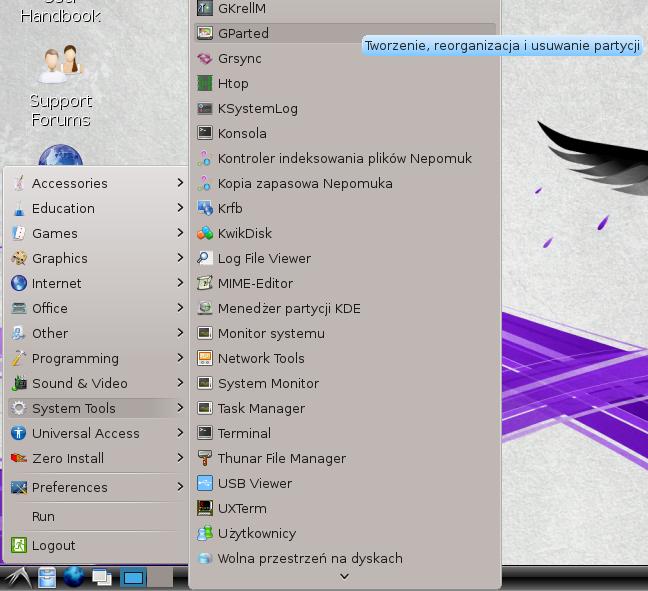648x591 pixels.
Task: Click Kopia zapasowa Nepomuka icon
Action: click(x=205, y=183)
